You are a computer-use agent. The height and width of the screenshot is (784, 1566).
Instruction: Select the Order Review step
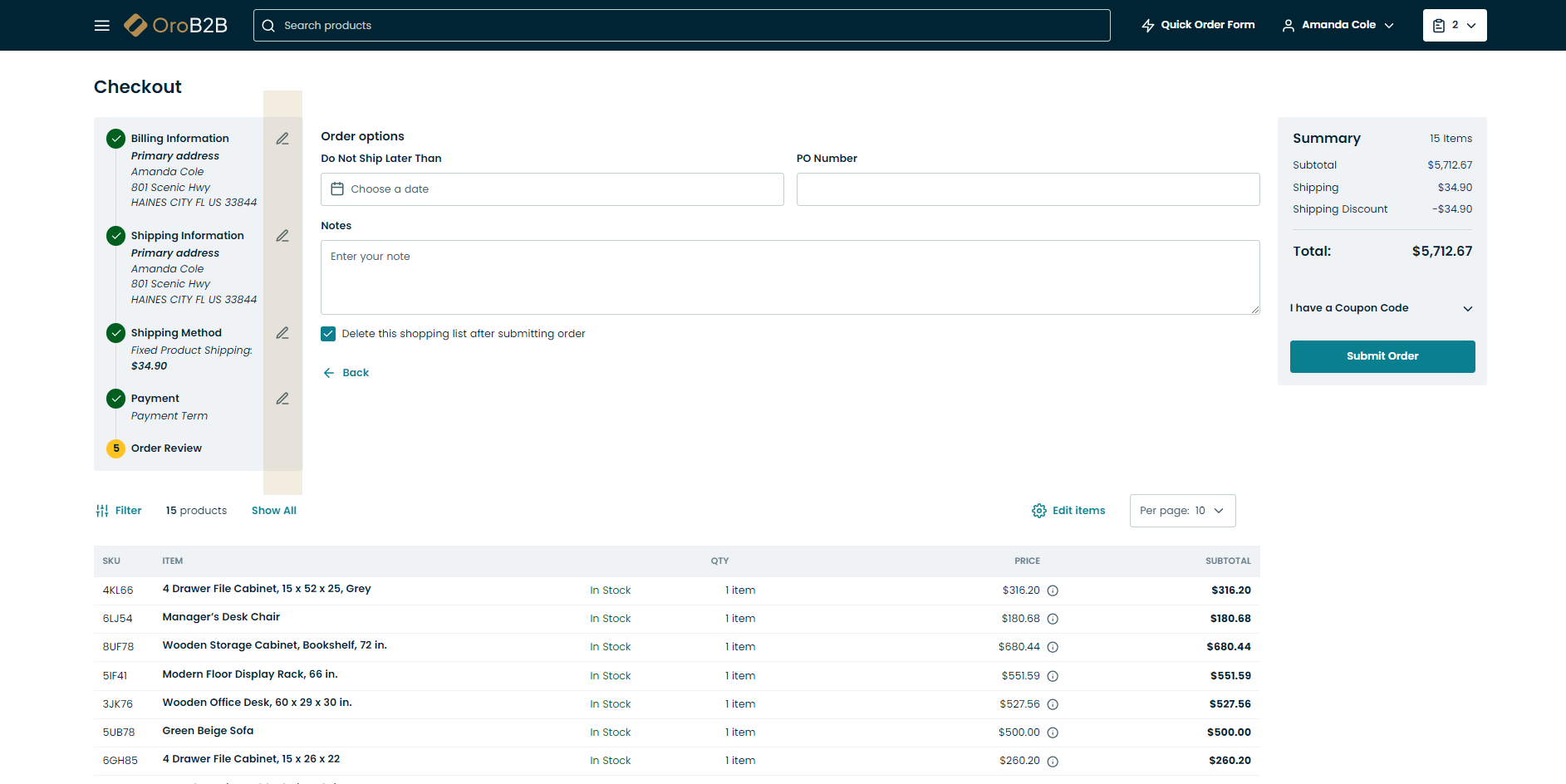click(x=166, y=448)
